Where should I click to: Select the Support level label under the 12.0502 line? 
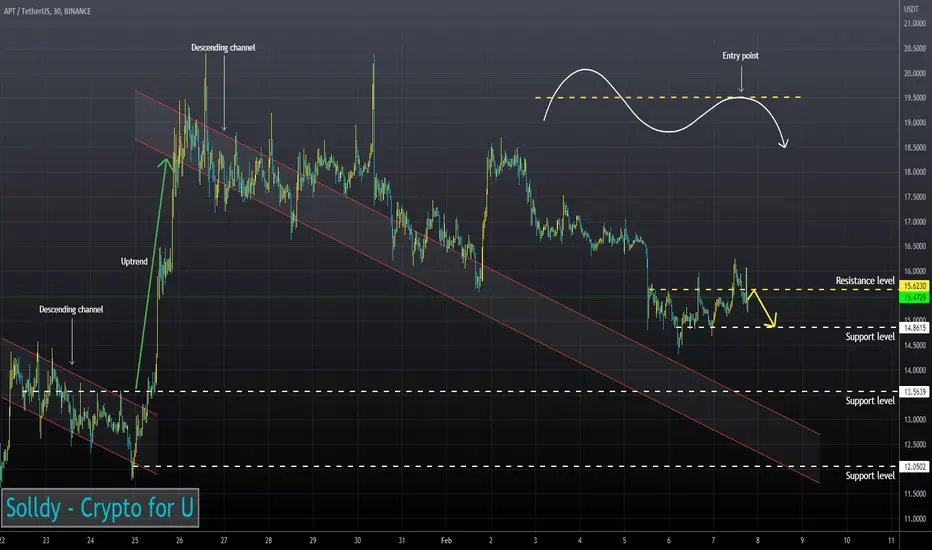point(870,476)
